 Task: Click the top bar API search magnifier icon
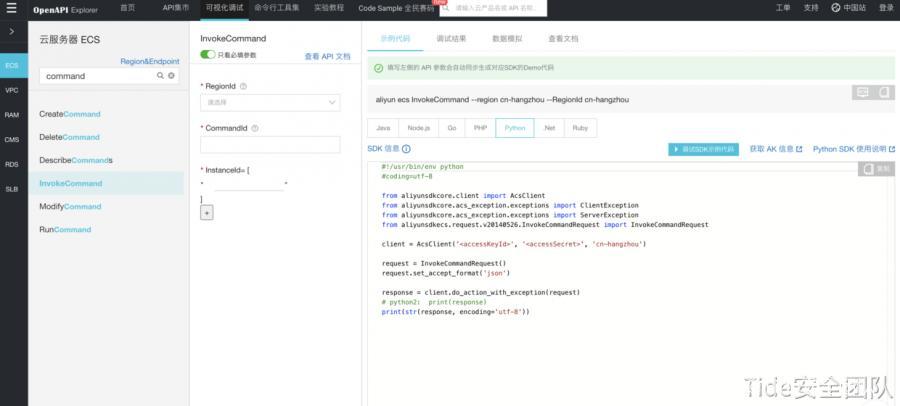click(x=447, y=8)
